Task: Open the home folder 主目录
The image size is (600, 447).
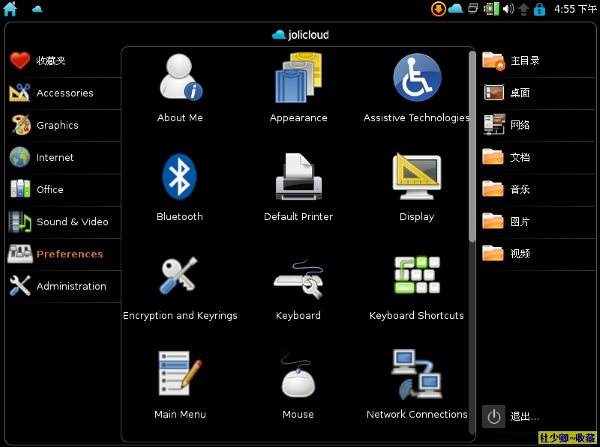Action: (538, 60)
